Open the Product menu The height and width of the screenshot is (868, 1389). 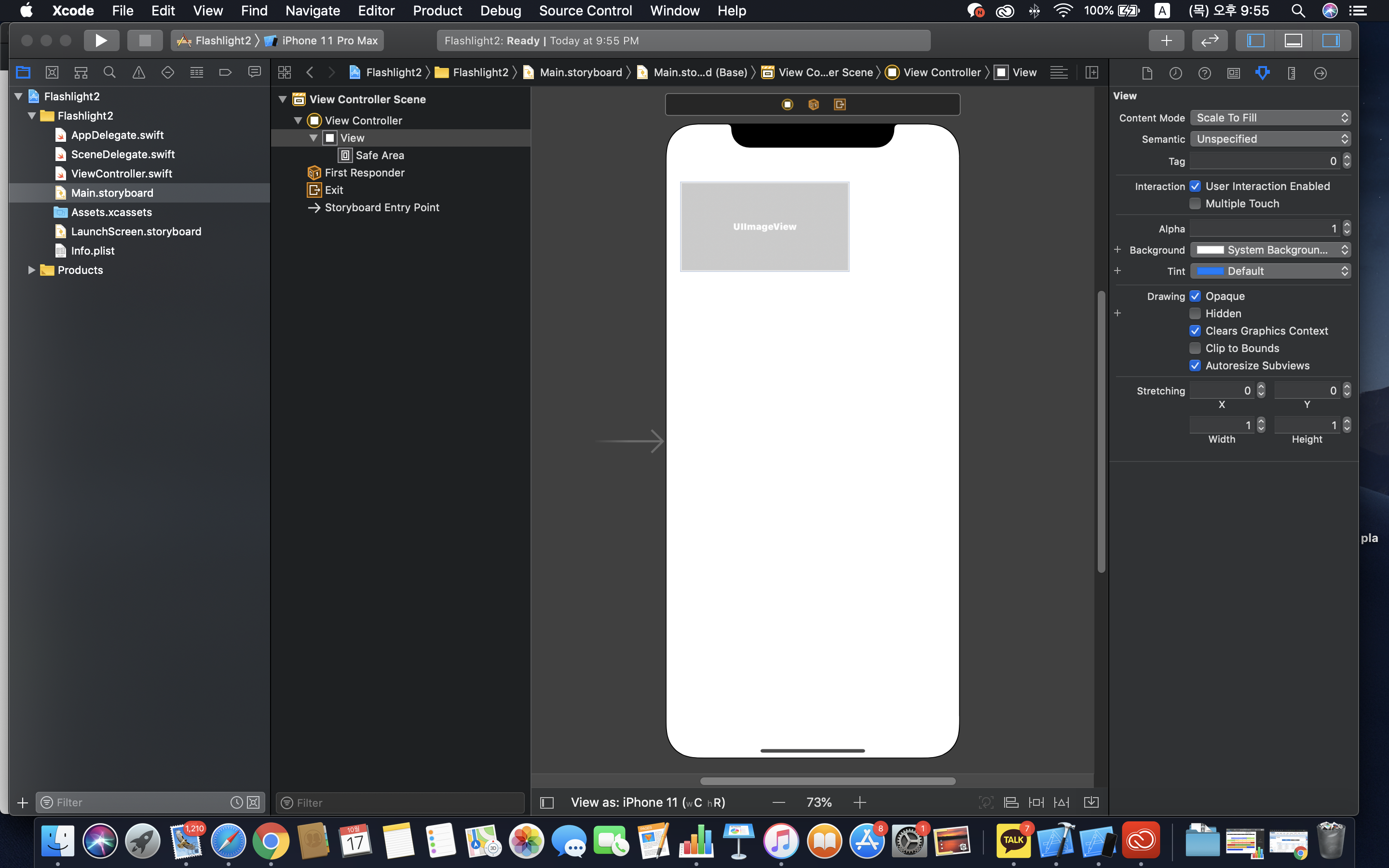[437, 10]
